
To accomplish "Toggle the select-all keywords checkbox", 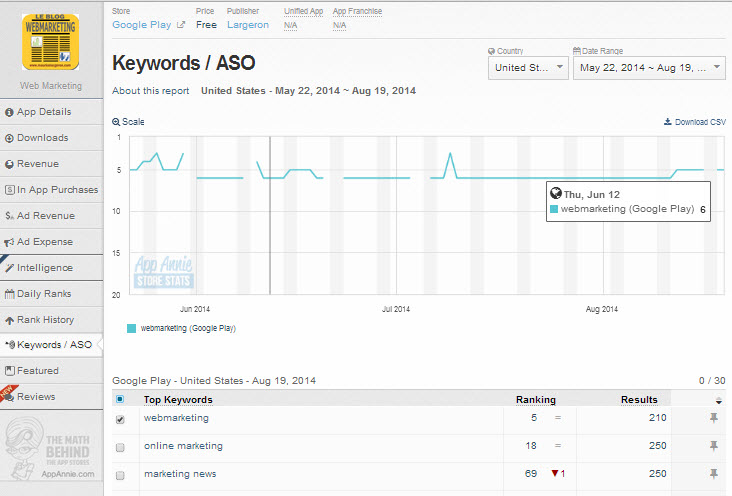I will click(120, 399).
